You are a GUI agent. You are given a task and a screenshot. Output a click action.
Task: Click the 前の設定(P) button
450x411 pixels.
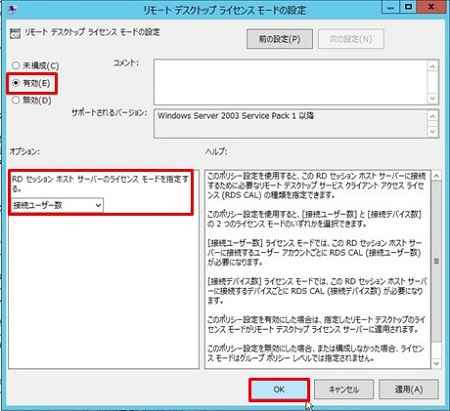click(279, 39)
